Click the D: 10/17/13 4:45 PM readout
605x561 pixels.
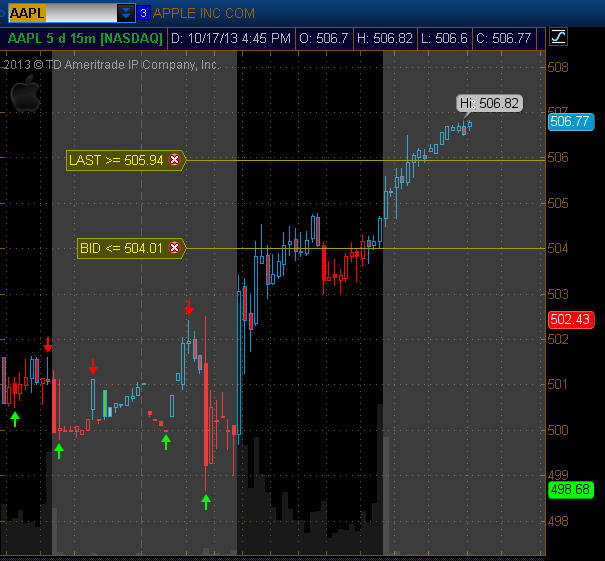231,39
